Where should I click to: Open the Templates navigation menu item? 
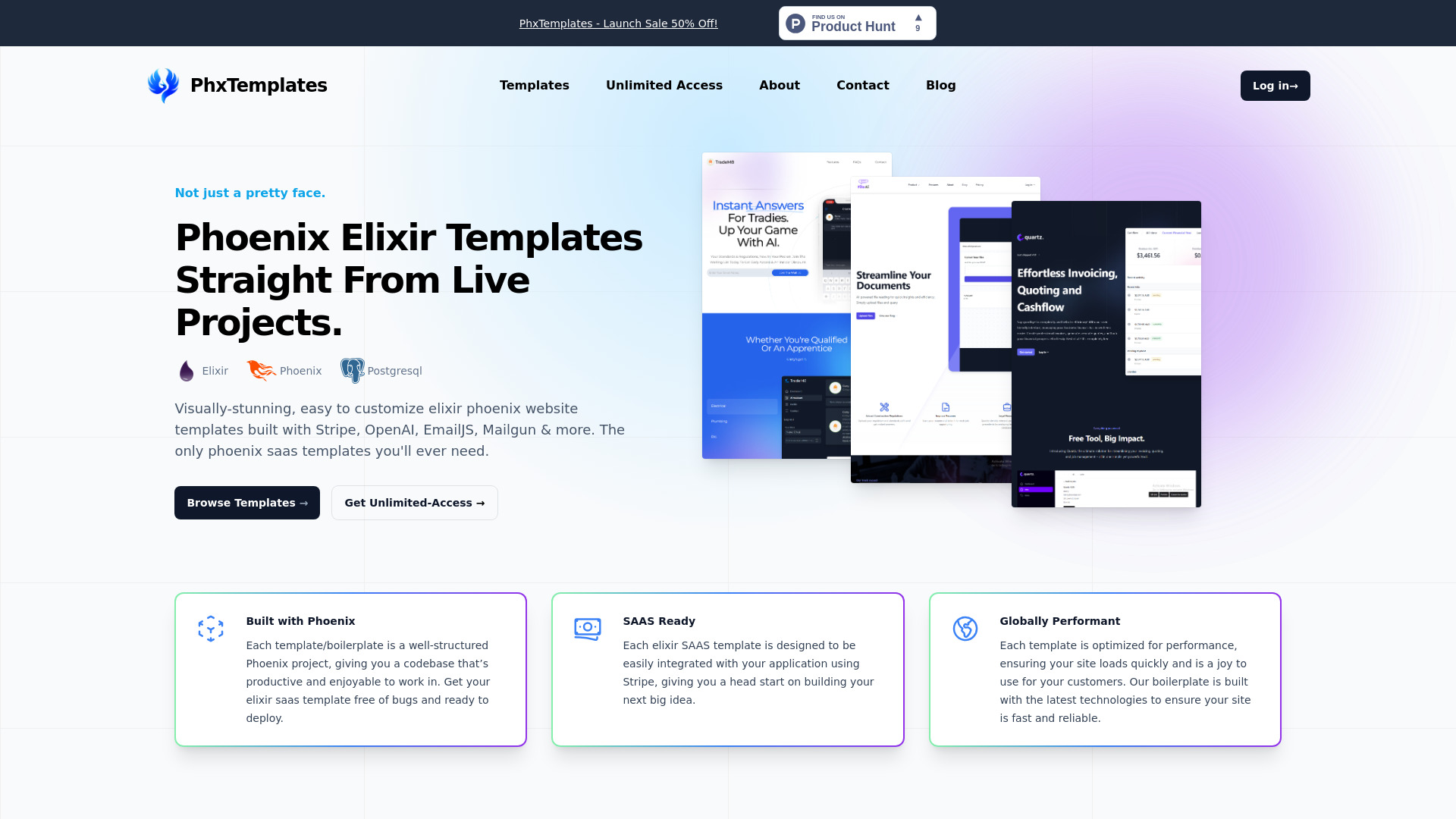[534, 85]
